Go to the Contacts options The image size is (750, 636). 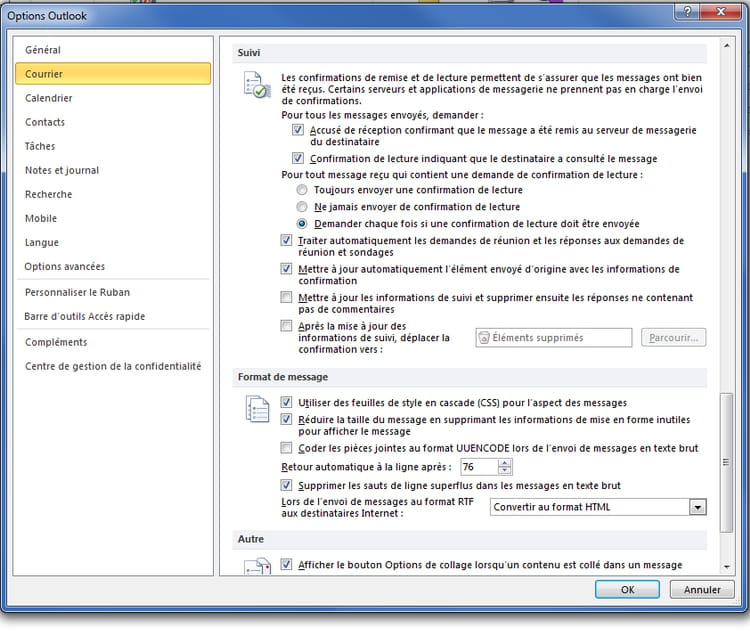[x=113, y=122]
